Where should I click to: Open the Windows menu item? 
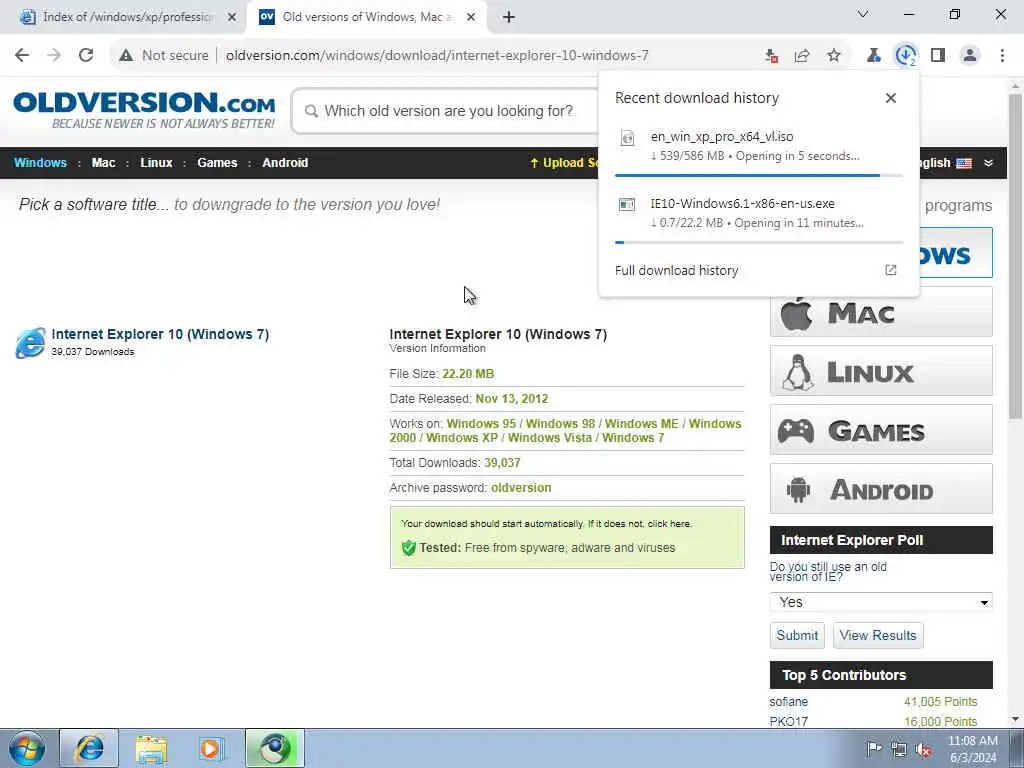[40, 163]
